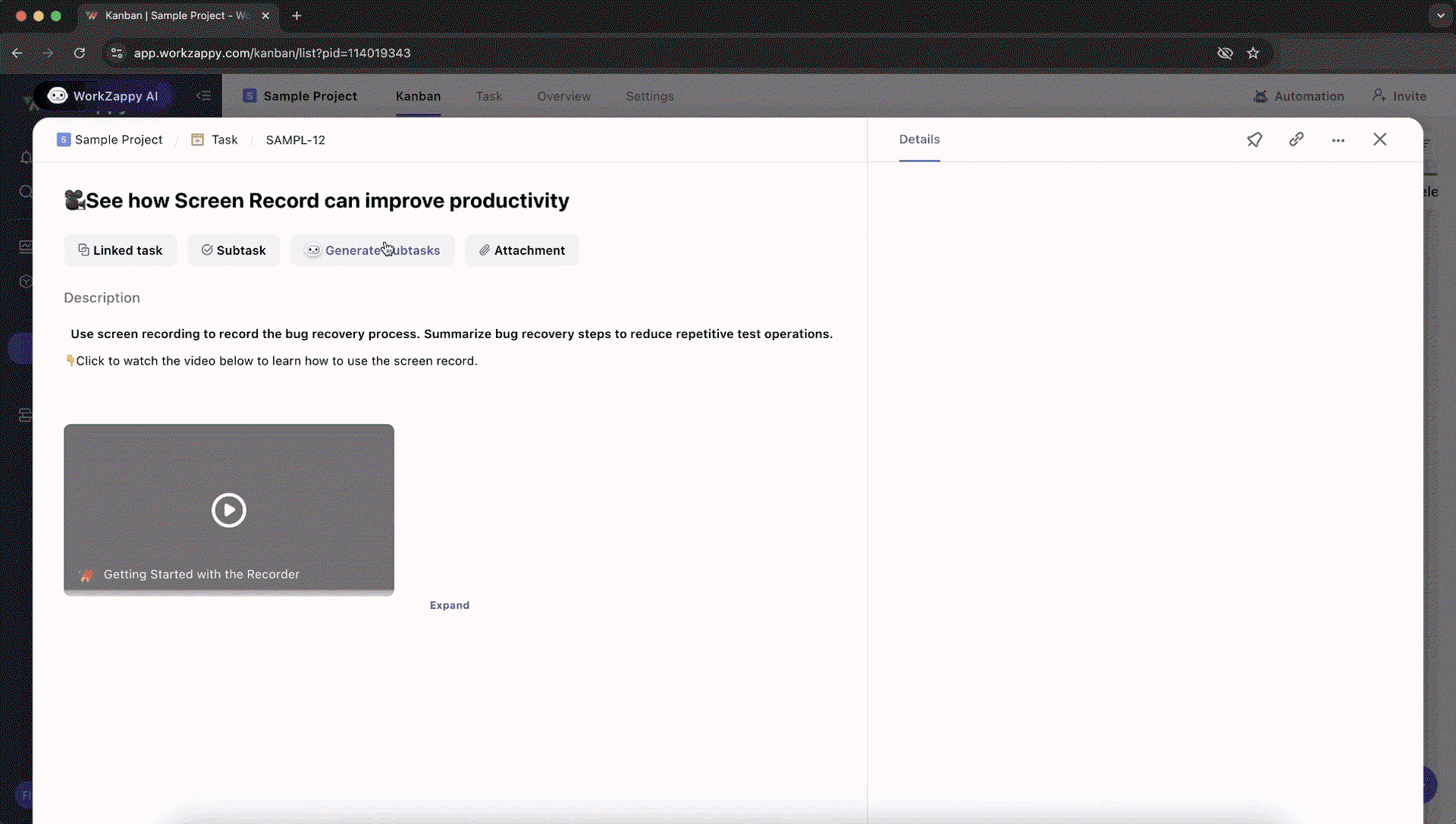Click the SAMPL-12 task ID
The width and height of the screenshot is (1456, 824).
(295, 140)
